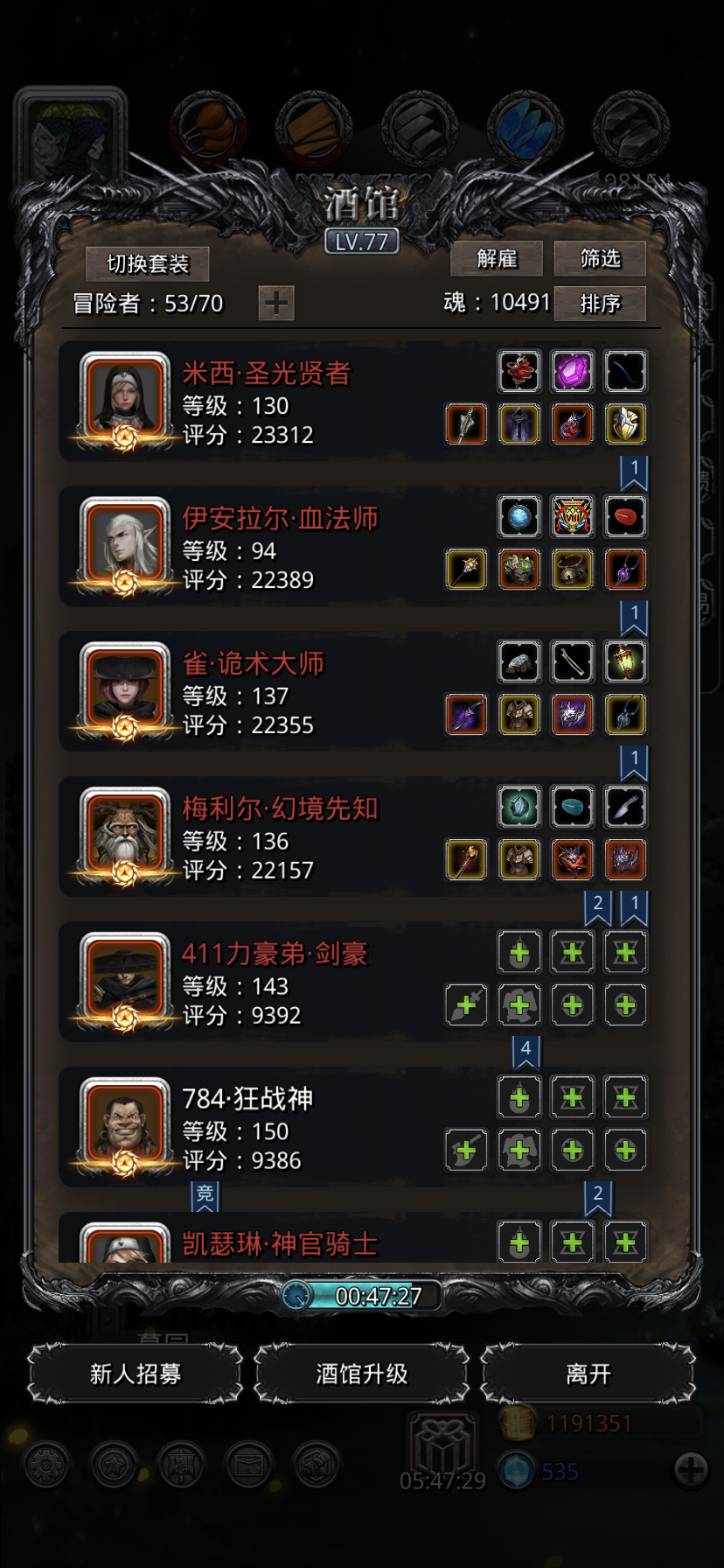Select the dagger item on 梅利尔·幻境先知
This screenshot has height=1568, width=724.
click(625, 807)
